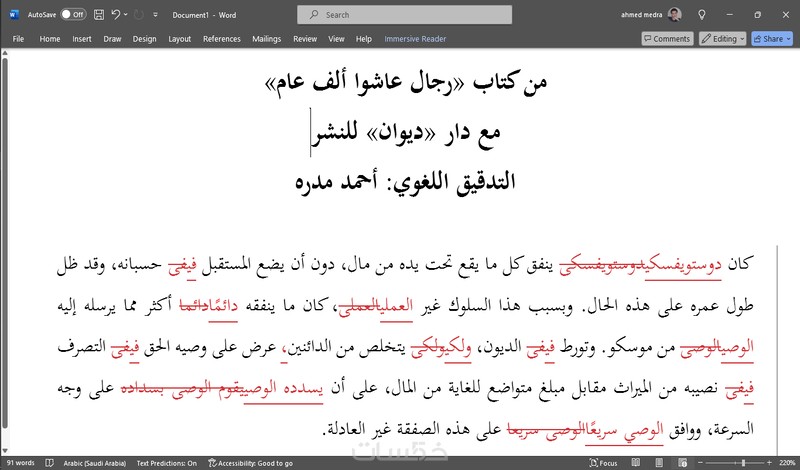Open Accessibility: Good to go checker
800x470 pixels.
(251, 463)
